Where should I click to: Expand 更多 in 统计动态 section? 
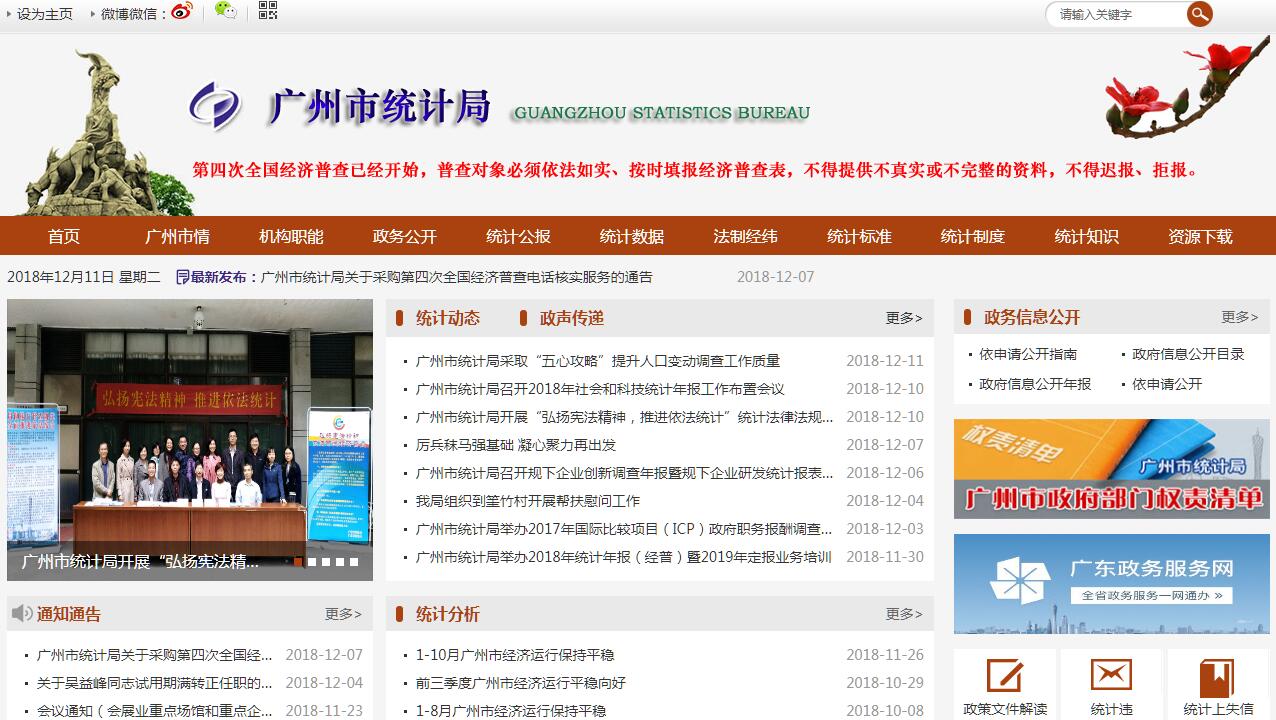[x=903, y=318]
